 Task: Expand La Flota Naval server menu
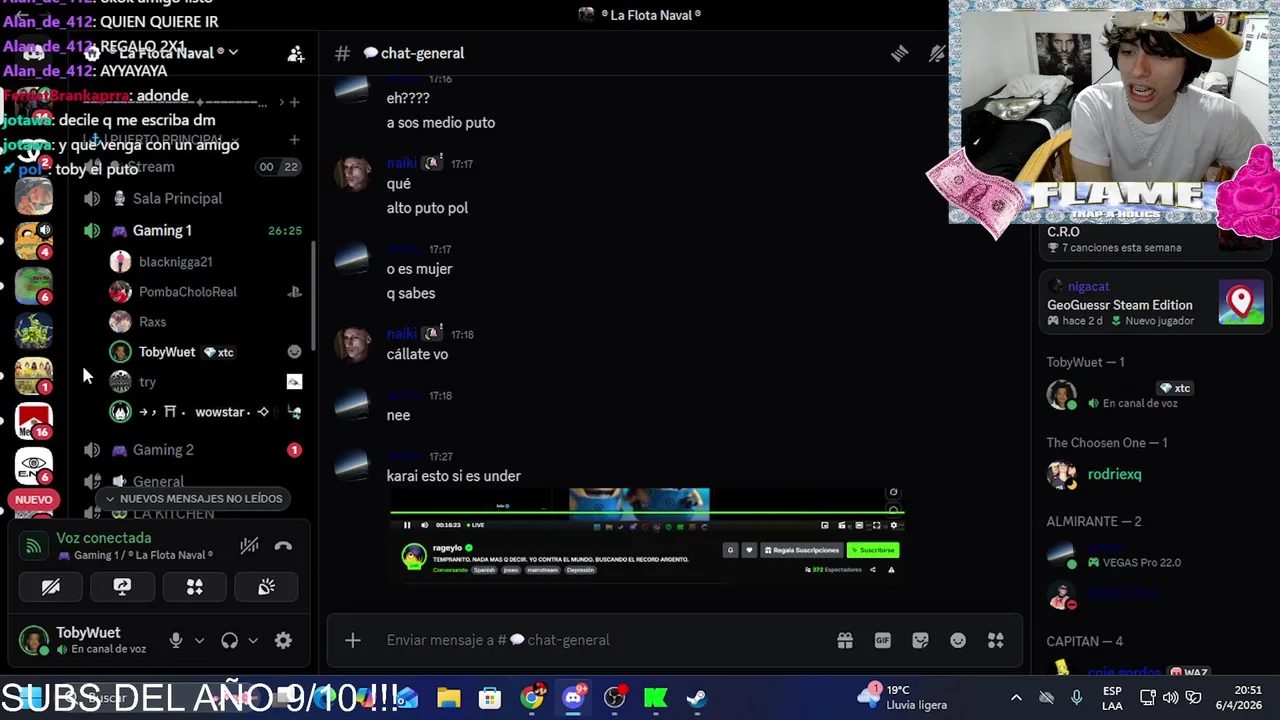click(x=175, y=53)
